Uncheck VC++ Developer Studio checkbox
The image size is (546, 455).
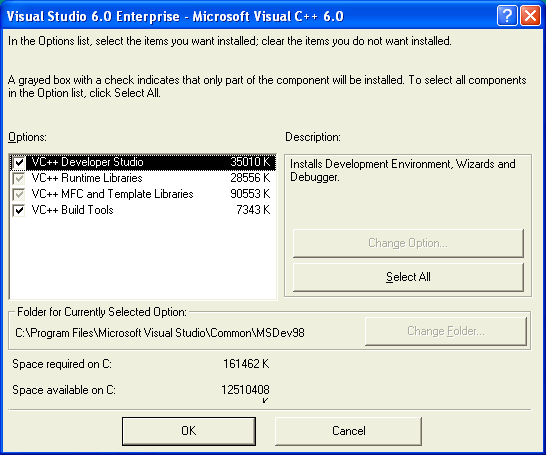pos(19,162)
